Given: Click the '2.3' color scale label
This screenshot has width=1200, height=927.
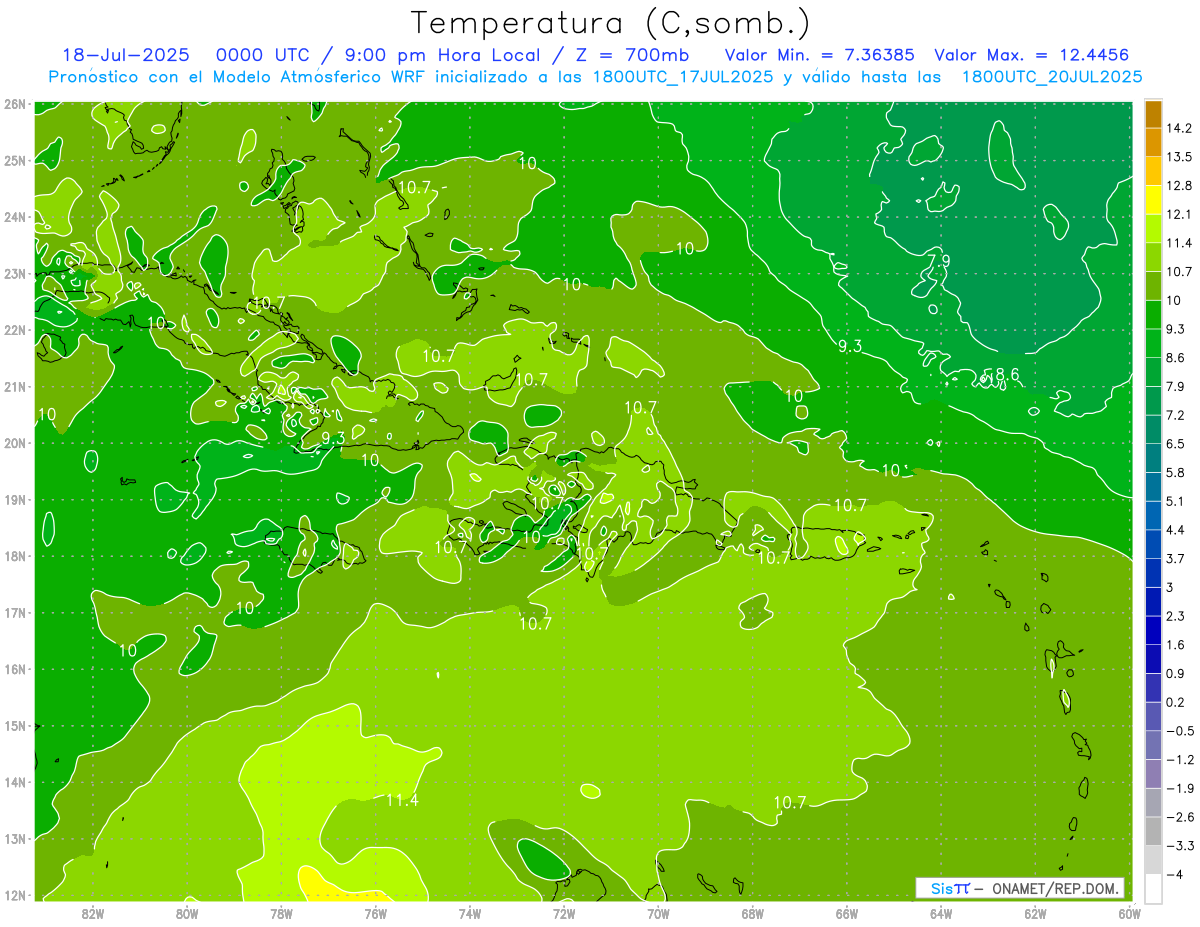Looking at the screenshot, I should point(1176,616).
